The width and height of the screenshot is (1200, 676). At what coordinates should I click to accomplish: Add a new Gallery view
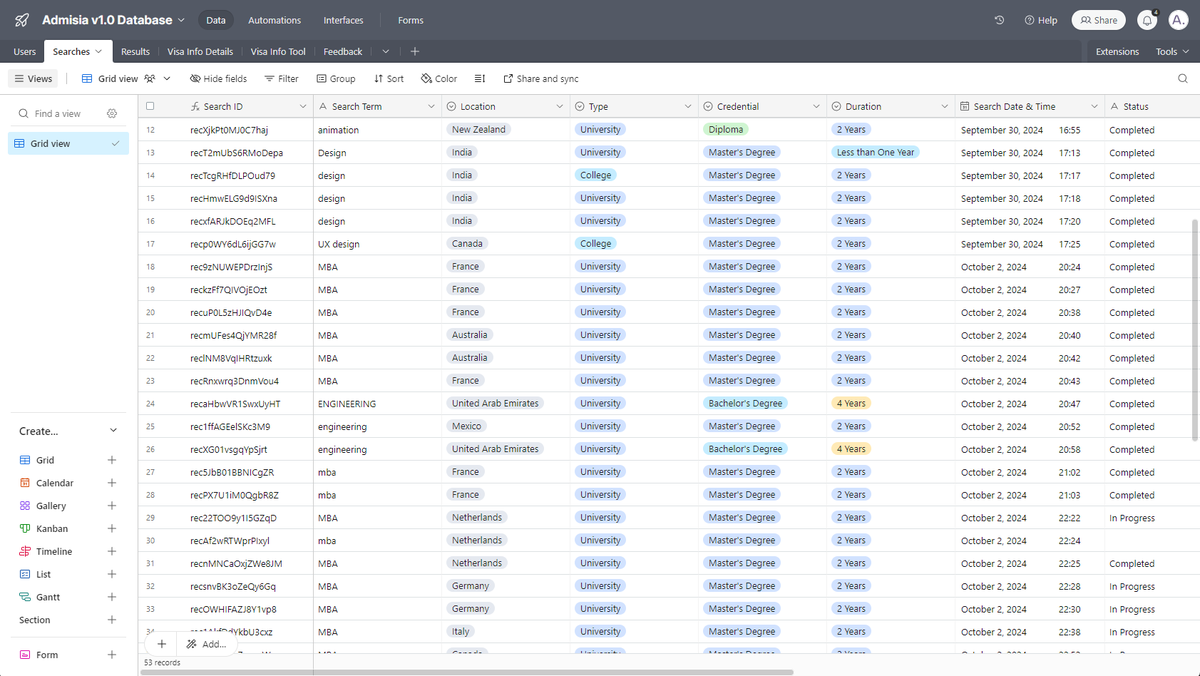click(112, 506)
